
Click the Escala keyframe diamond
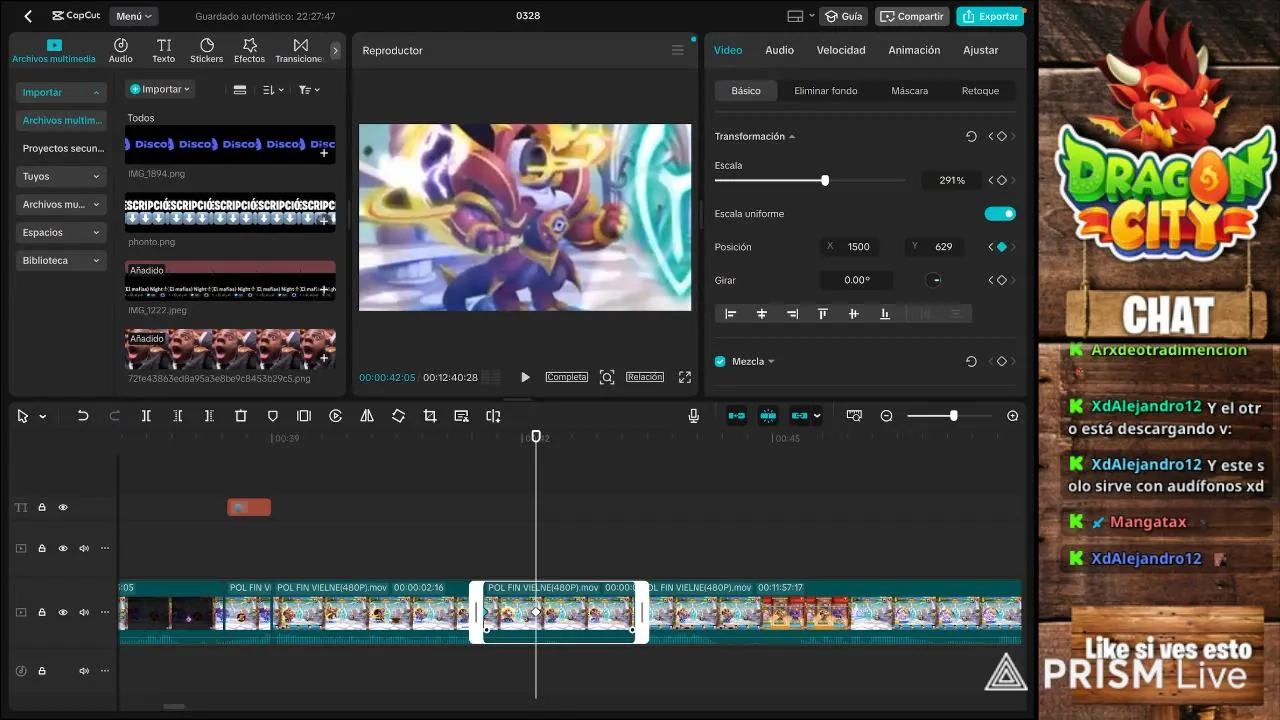click(x=1001, y=181)
